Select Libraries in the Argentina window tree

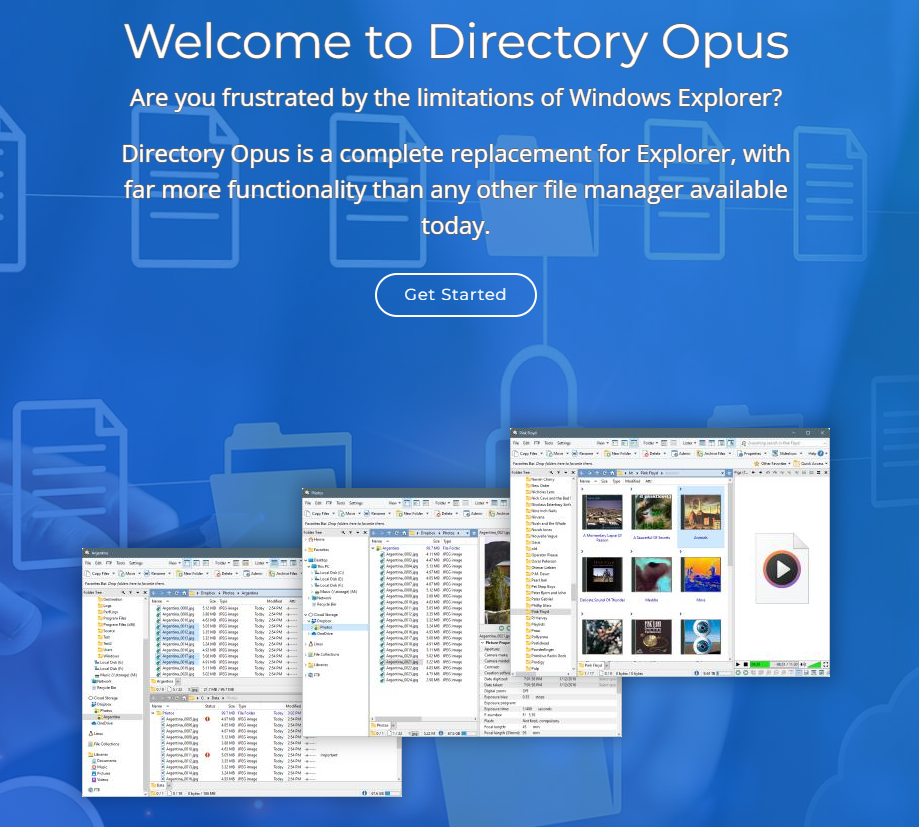tap(98, 754)
